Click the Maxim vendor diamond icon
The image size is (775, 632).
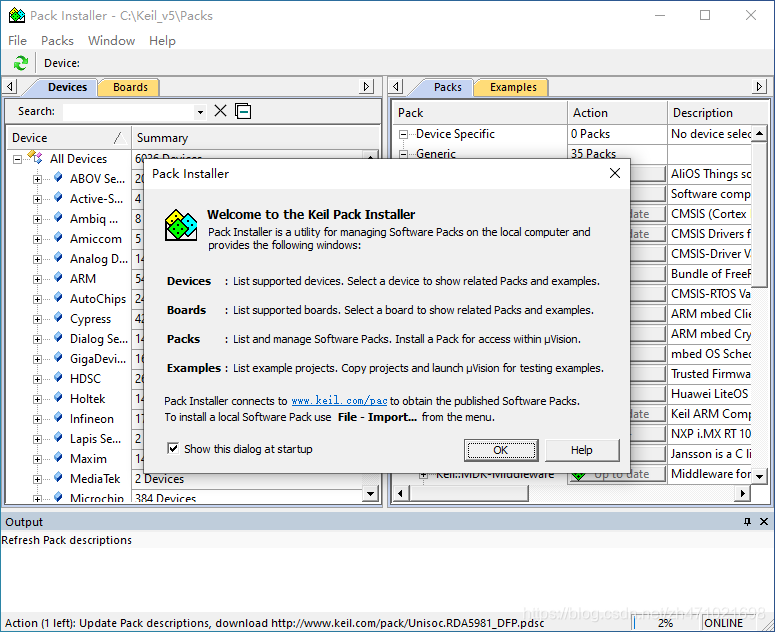[58, 458]
